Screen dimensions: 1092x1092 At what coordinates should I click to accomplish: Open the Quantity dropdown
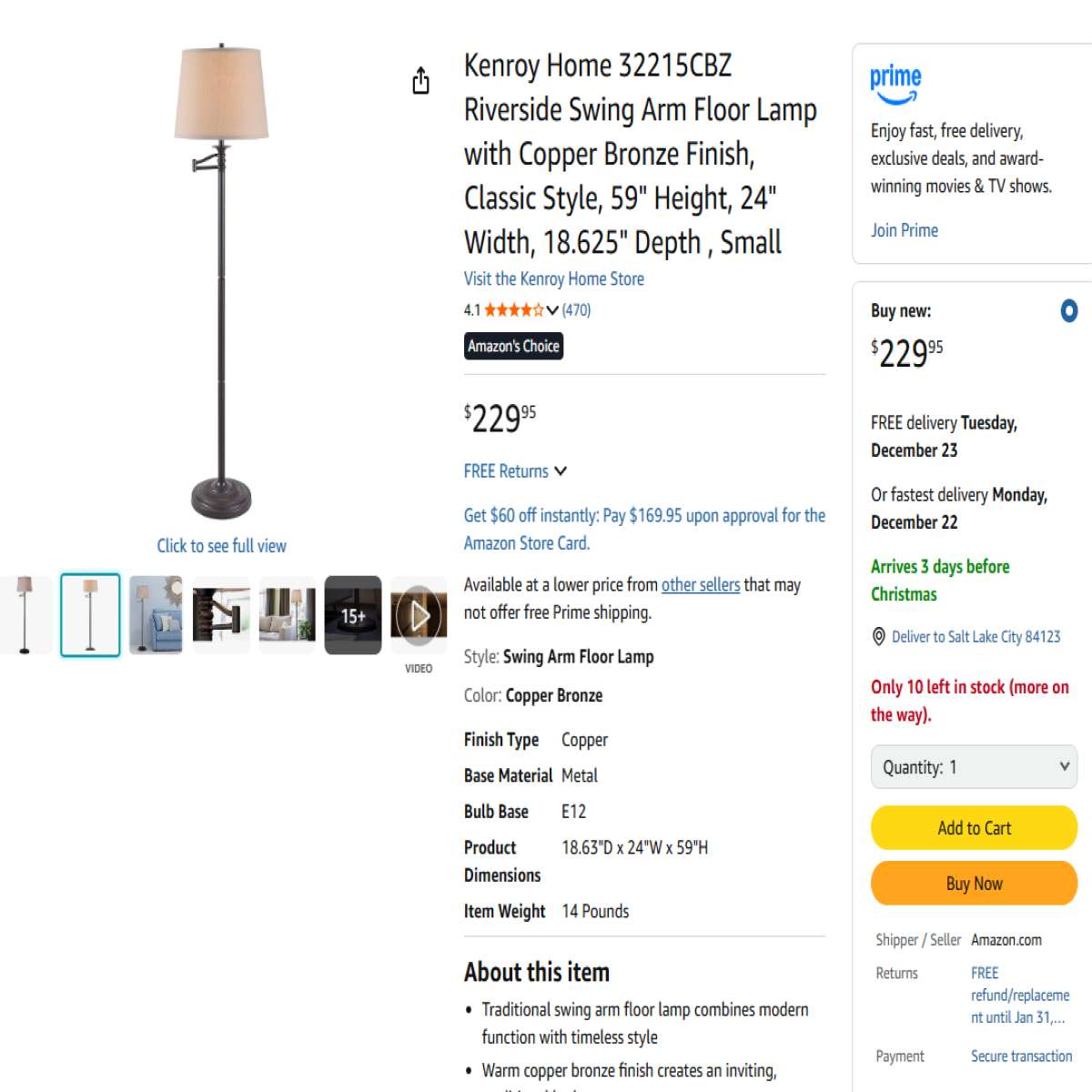975,767
